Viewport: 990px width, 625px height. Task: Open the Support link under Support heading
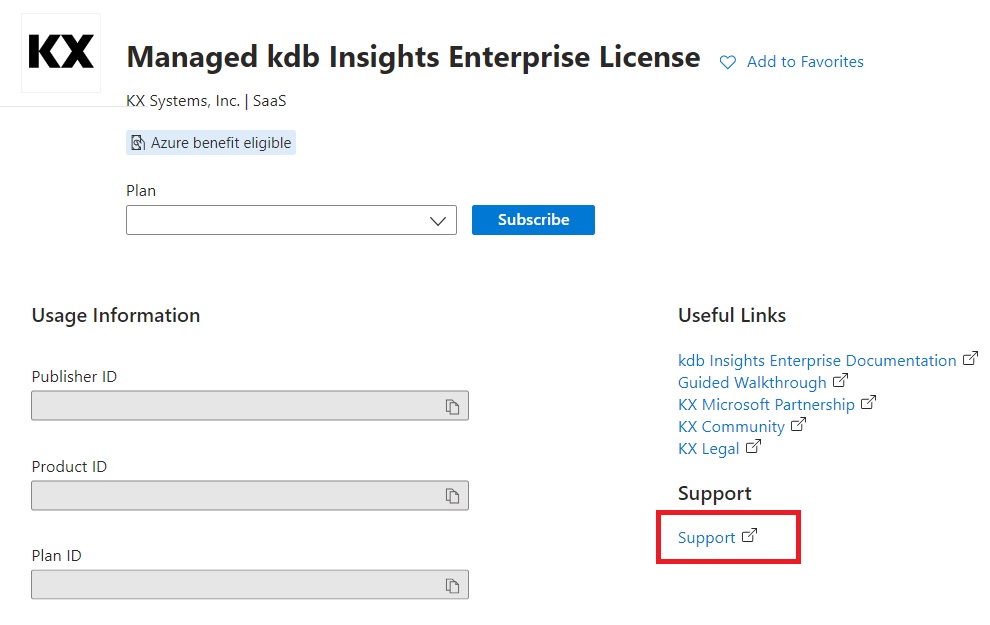point(706,538)
